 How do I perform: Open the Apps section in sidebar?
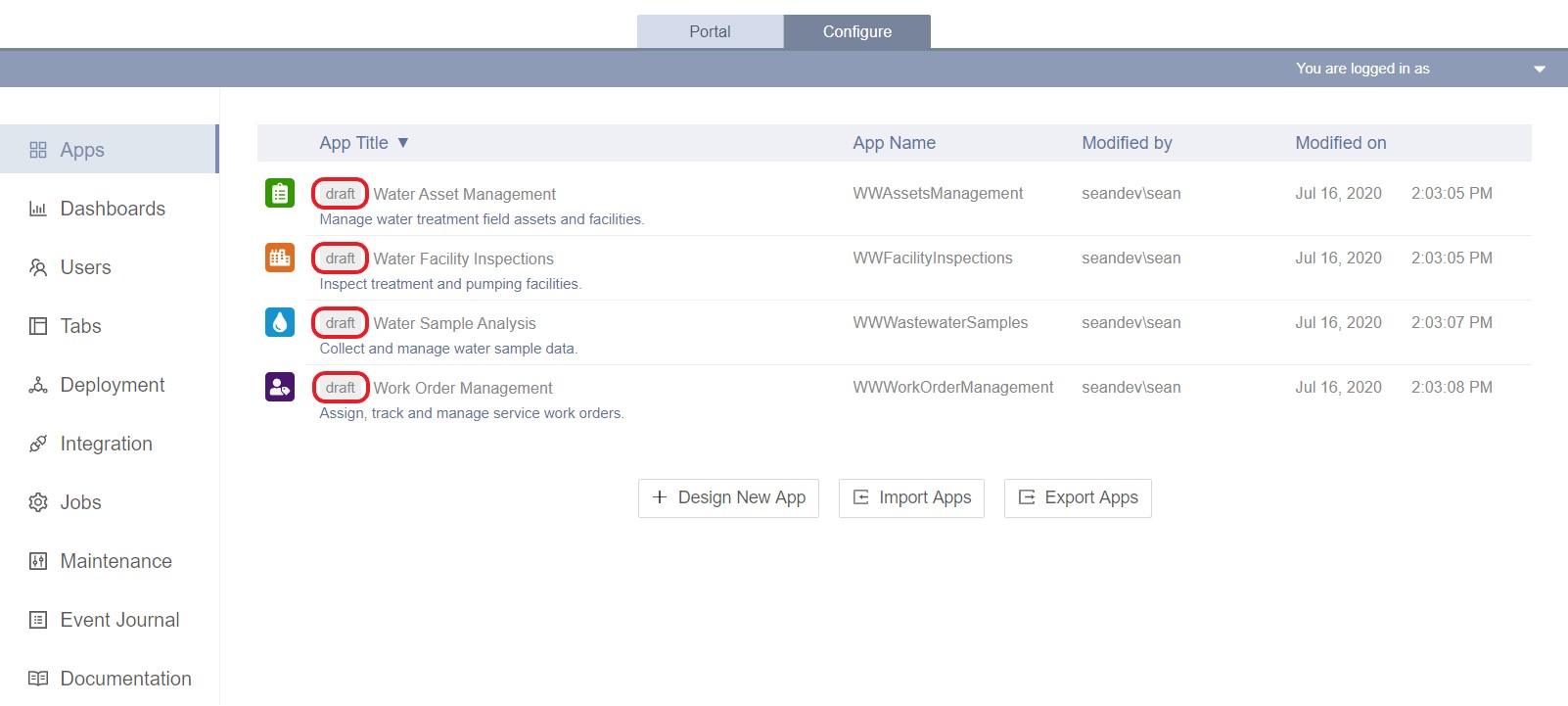[109, 150]
